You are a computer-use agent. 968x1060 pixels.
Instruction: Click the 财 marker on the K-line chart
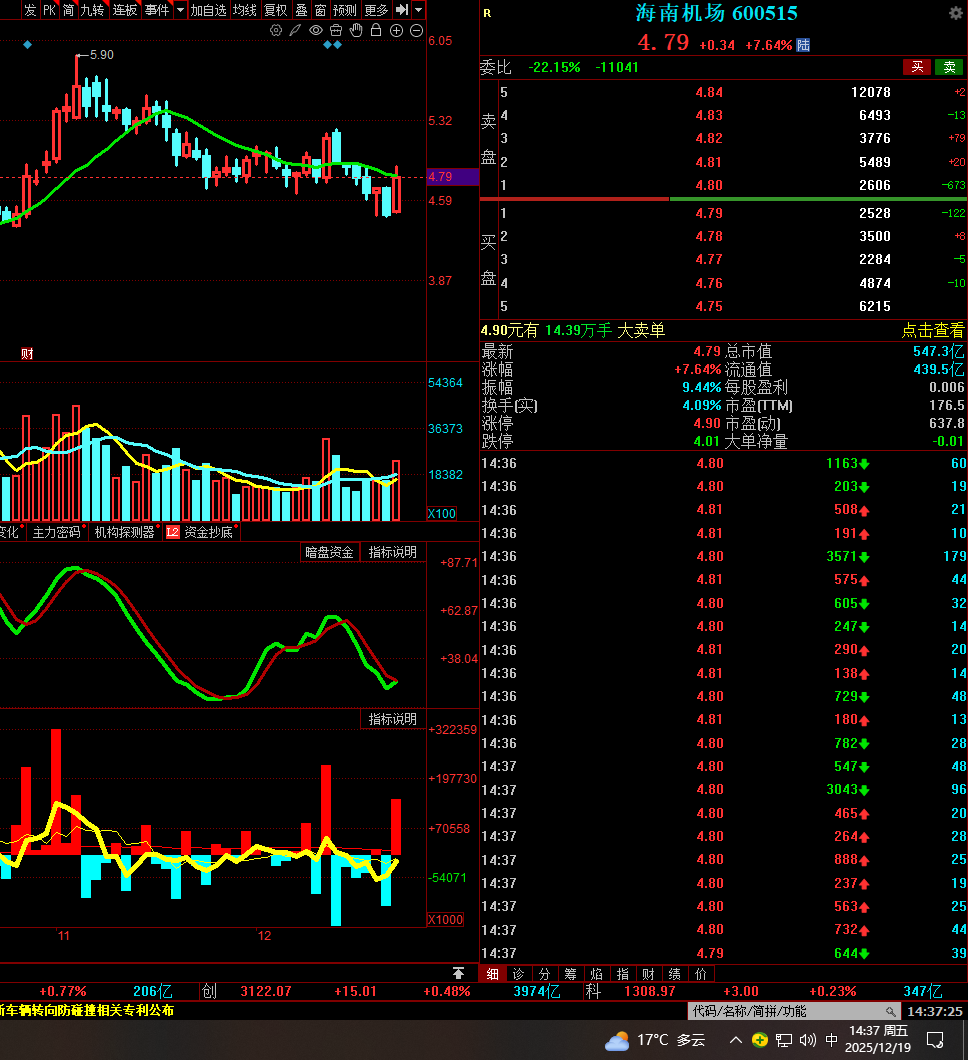coord(27,354)
